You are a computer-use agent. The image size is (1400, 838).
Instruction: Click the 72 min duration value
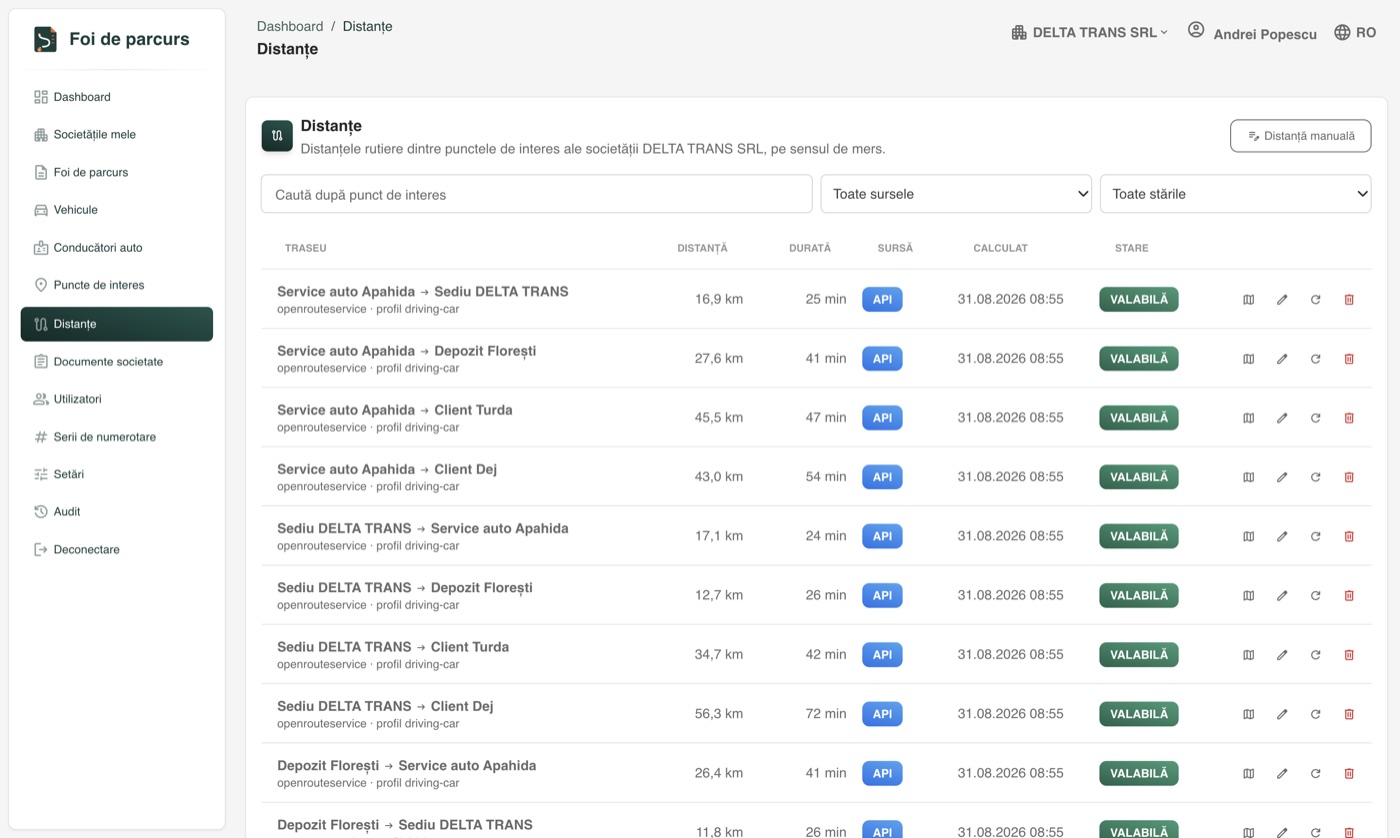pyautogui.click(x=826, y=714)
